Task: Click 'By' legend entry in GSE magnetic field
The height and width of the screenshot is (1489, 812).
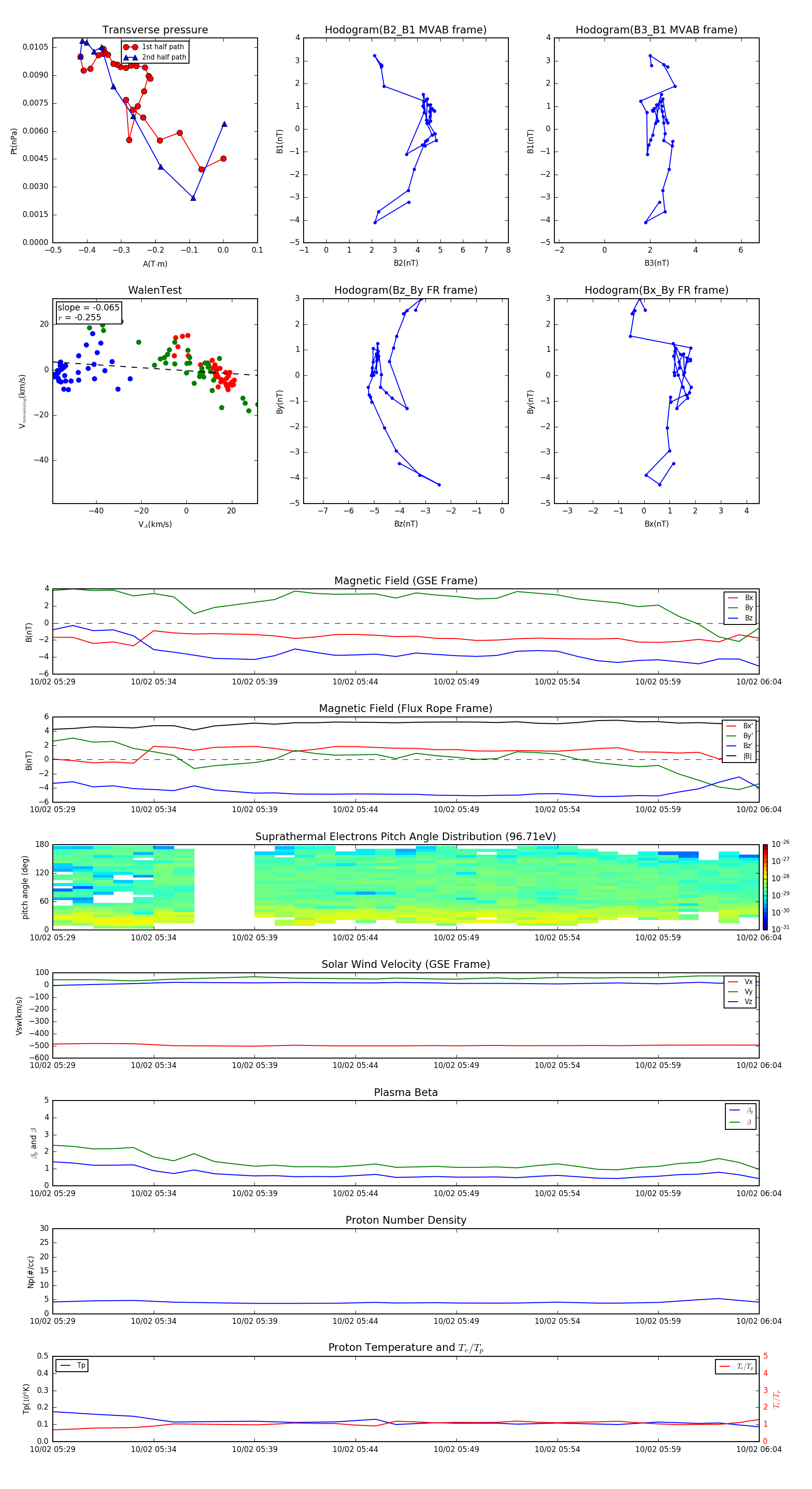Action: [x=741, y=607]
